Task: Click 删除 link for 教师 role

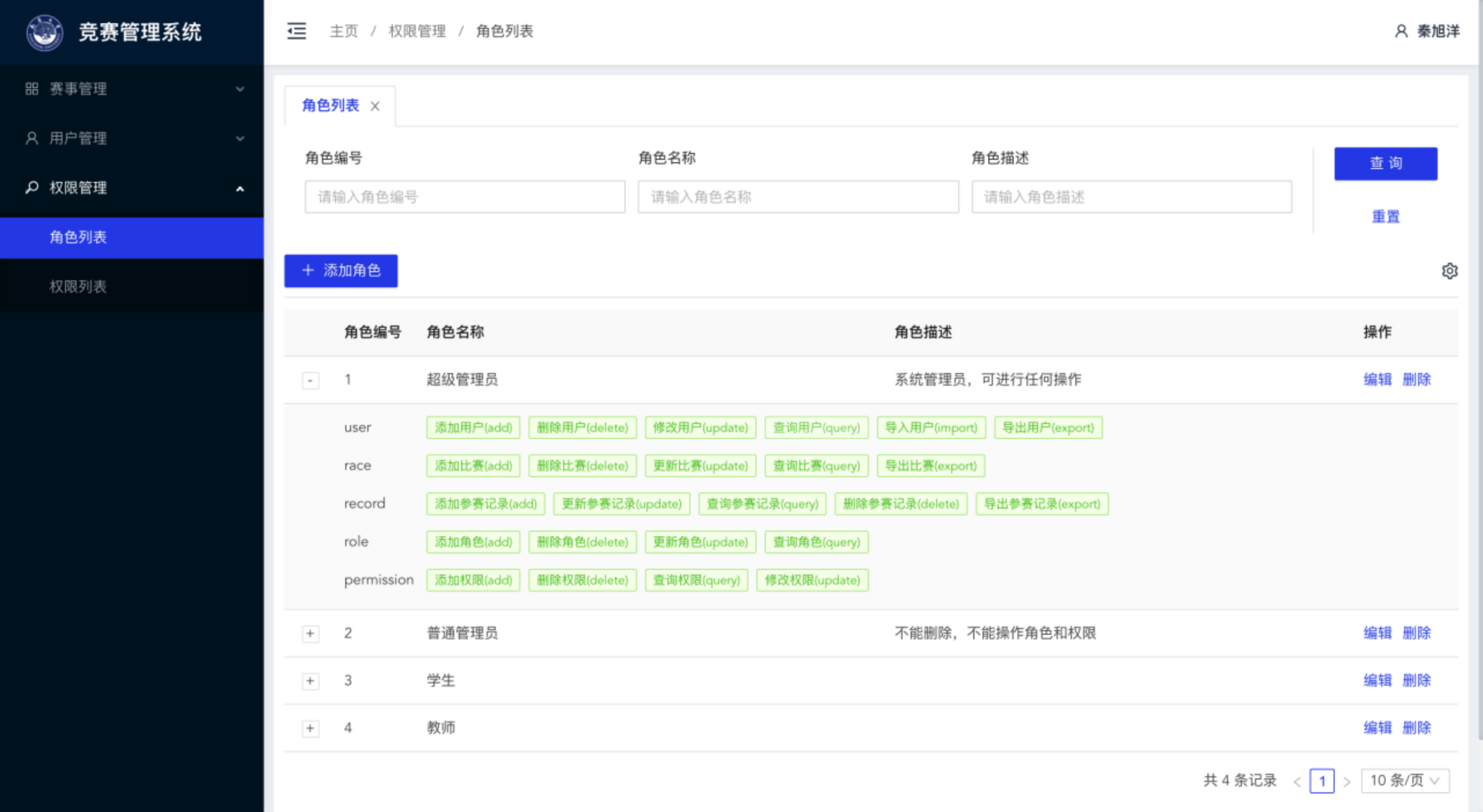Action: pyautogui.click(x=1416, y=728)
